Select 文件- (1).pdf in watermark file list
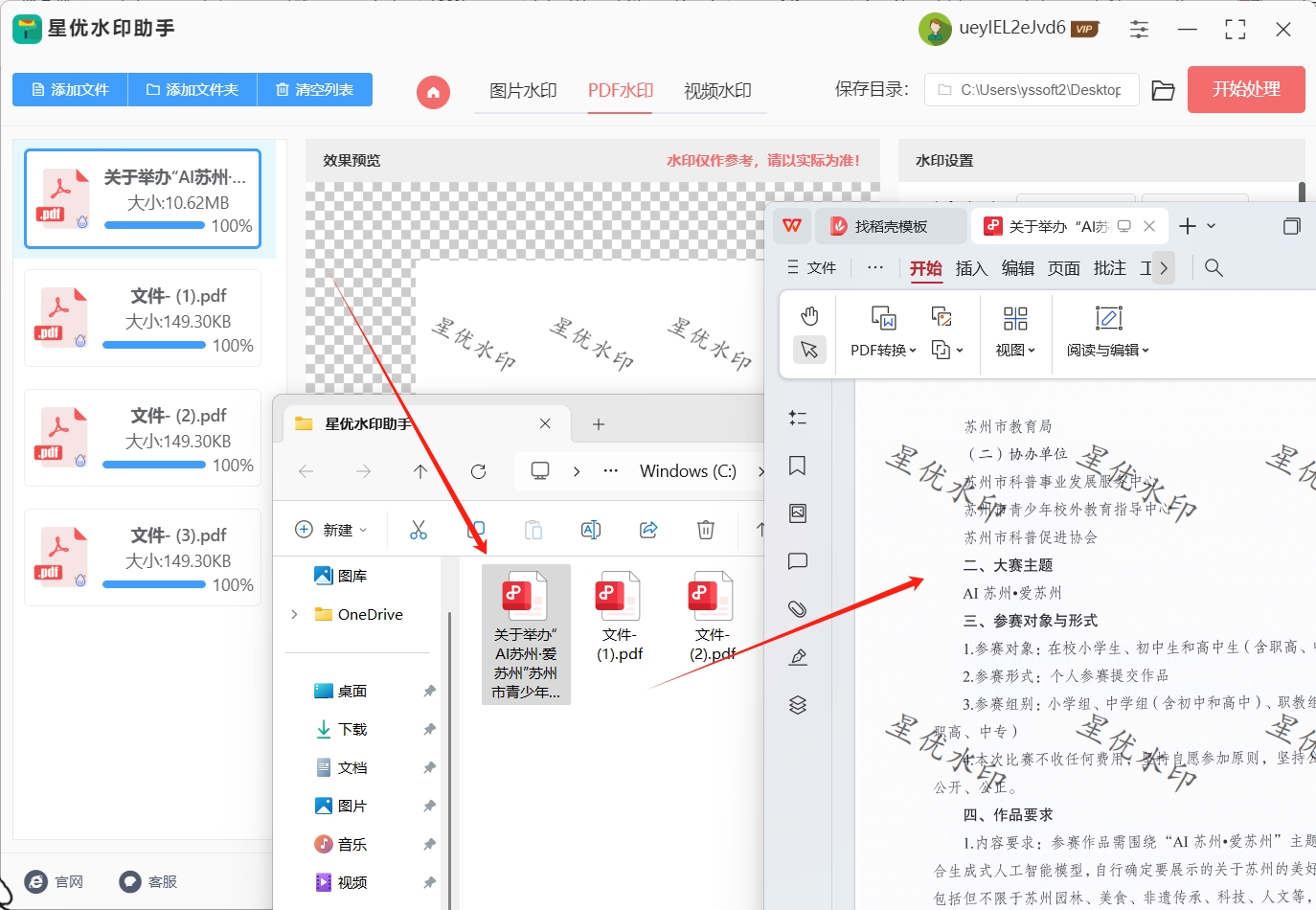 [143, 319]
